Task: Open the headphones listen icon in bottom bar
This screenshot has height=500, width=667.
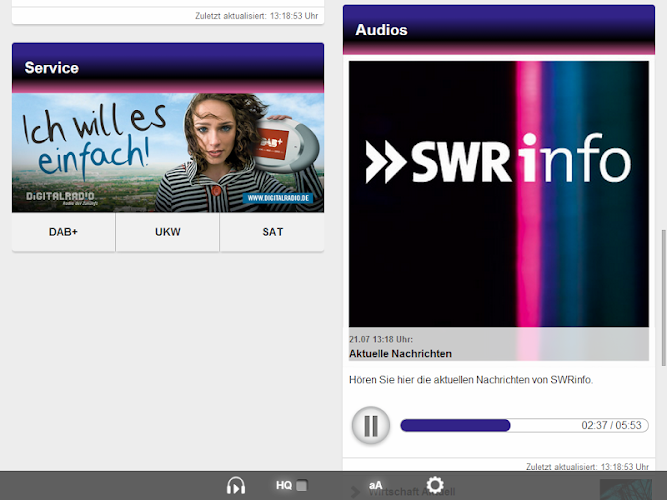Action: tap(236, 486)
